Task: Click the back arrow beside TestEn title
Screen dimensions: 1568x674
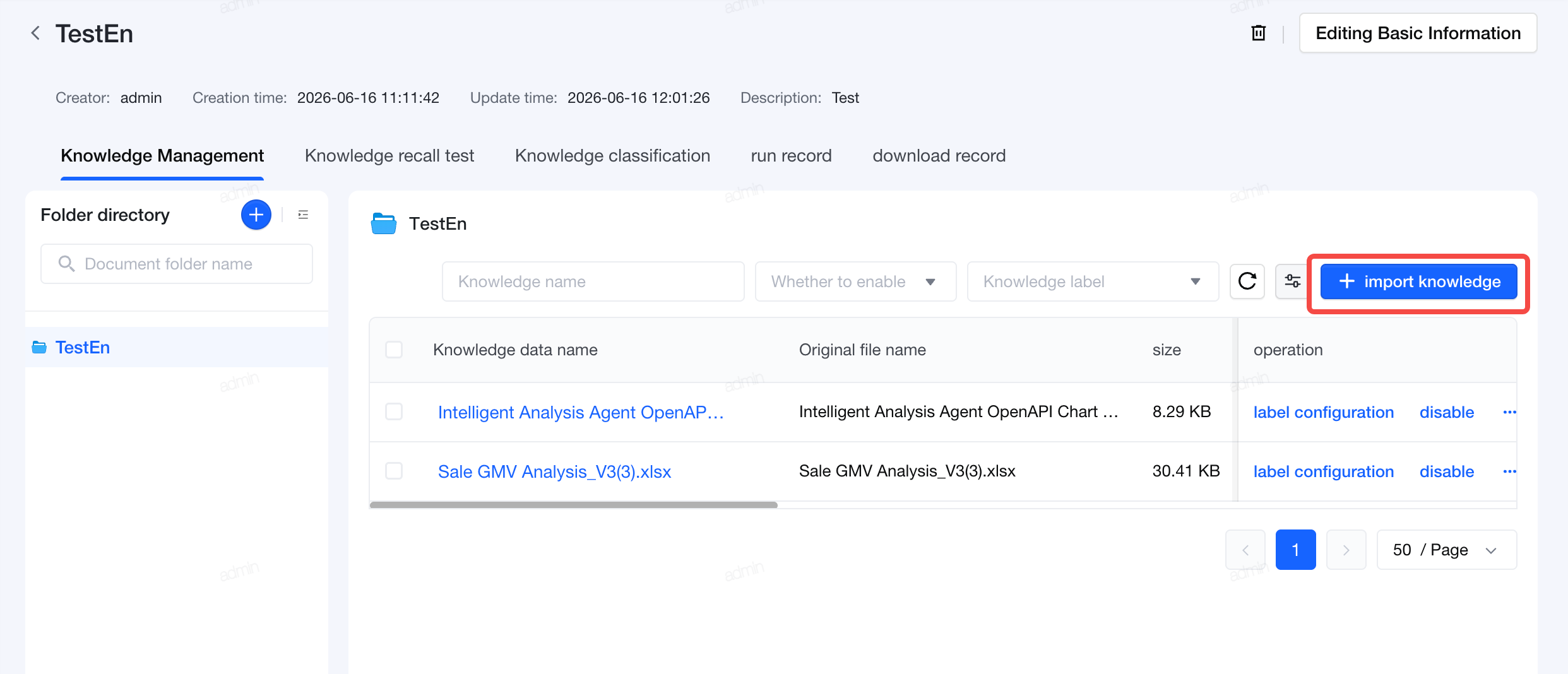Action: pos(36,33)
